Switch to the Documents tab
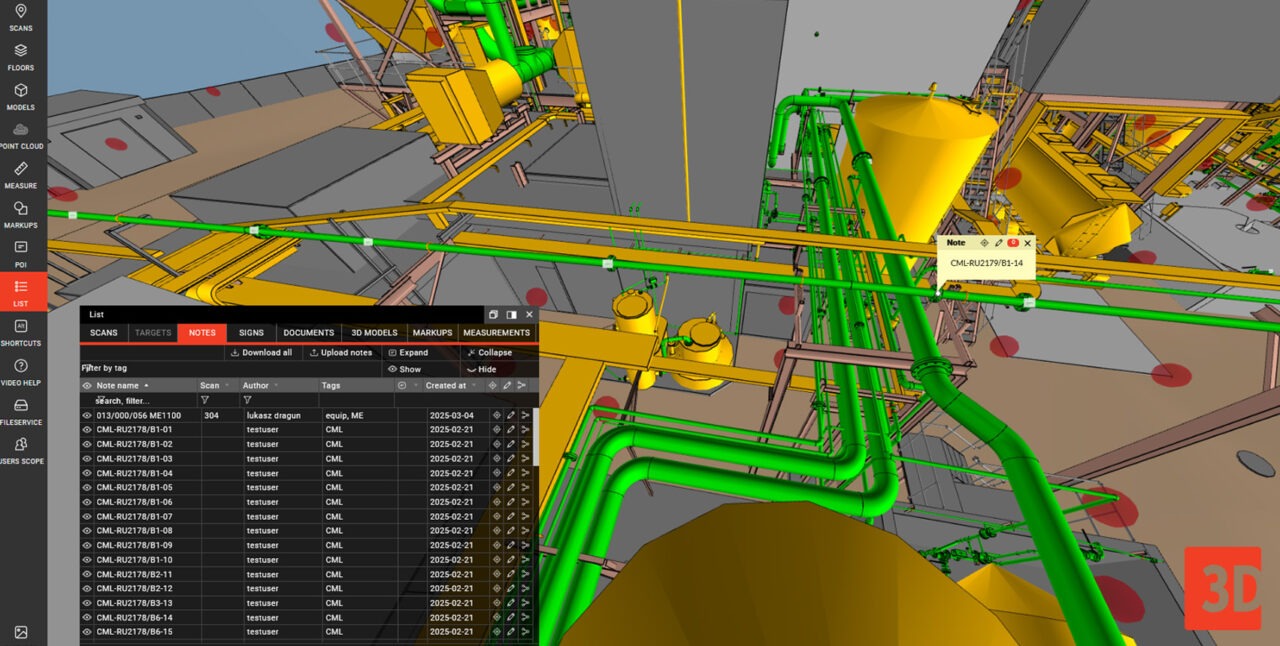This screenshot has height=646, width=1280. coord(308,332)
